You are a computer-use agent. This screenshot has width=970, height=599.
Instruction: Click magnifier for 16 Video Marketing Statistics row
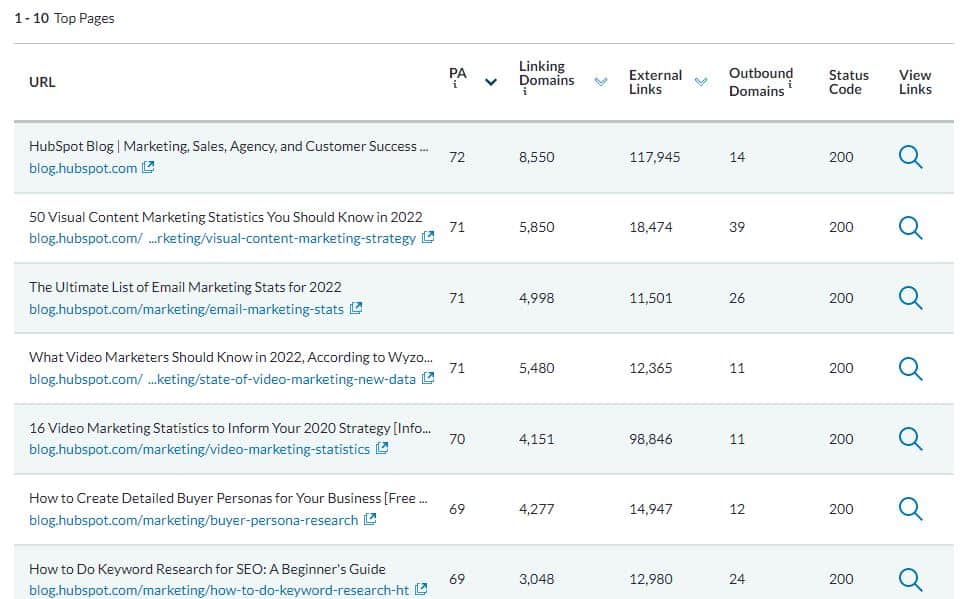[910, 439]
